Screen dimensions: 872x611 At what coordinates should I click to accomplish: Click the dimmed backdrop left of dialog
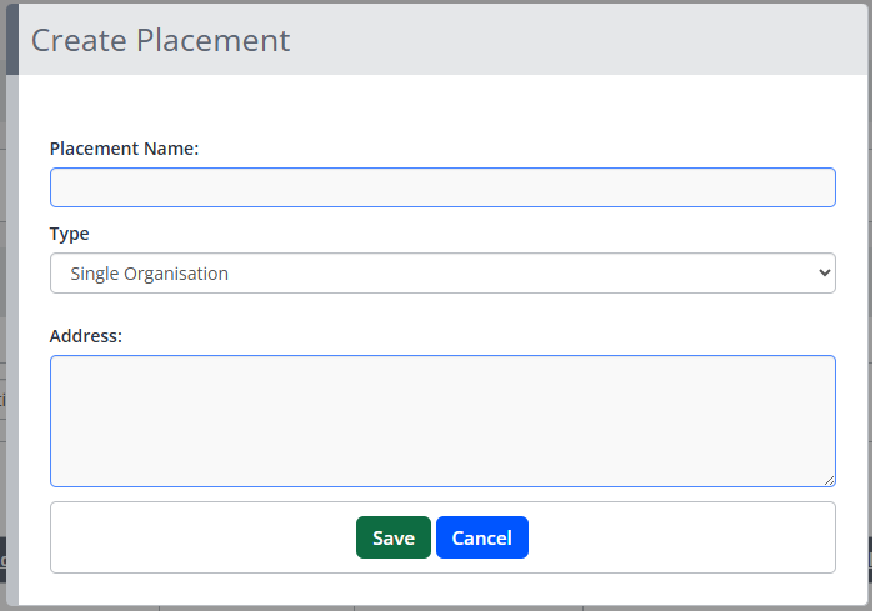(2, 300)
